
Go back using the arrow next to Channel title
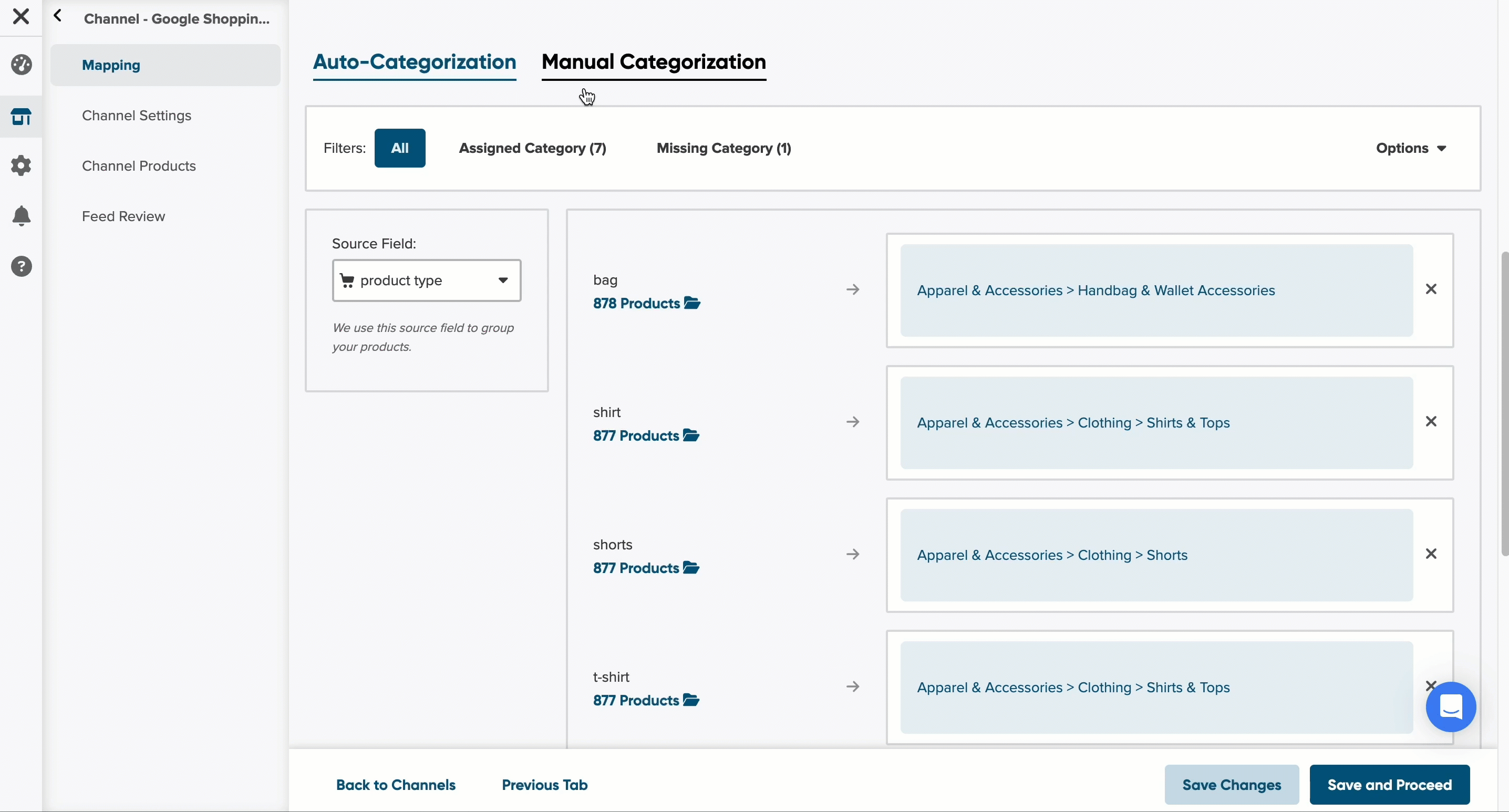pyautogui.click(x=57, y=16)
